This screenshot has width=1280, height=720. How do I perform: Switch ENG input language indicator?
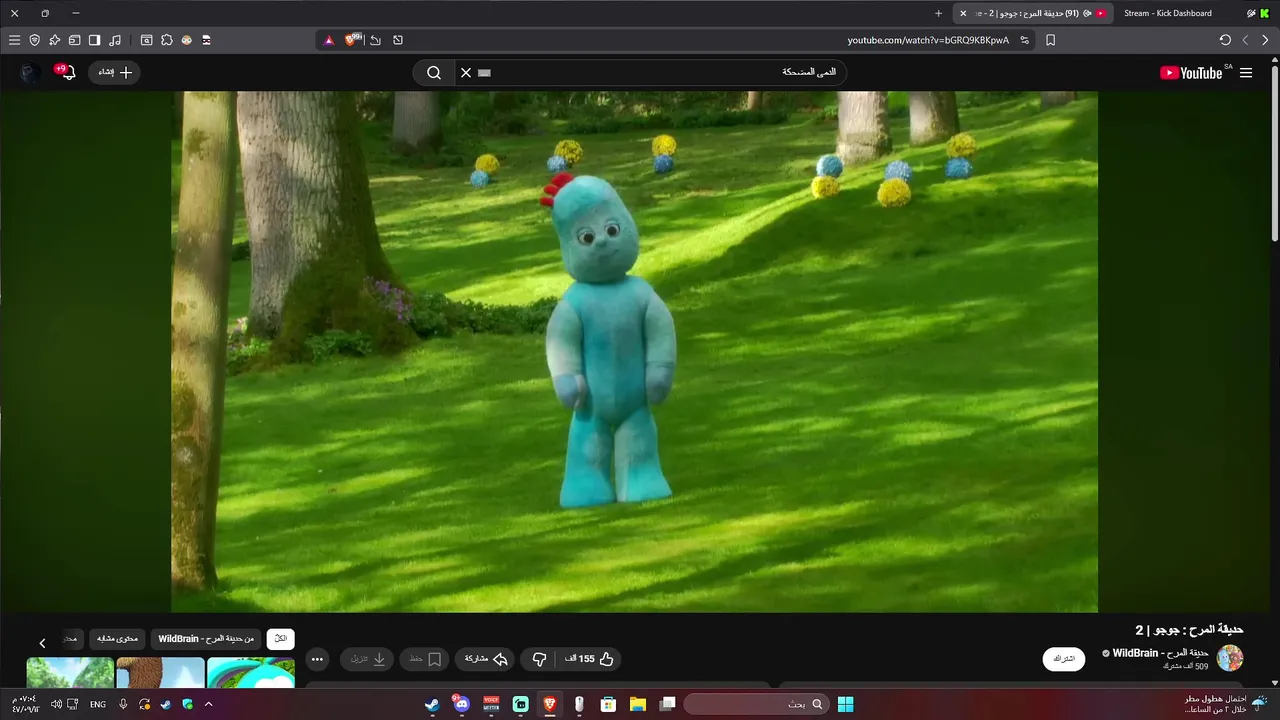tap(98, 704)
